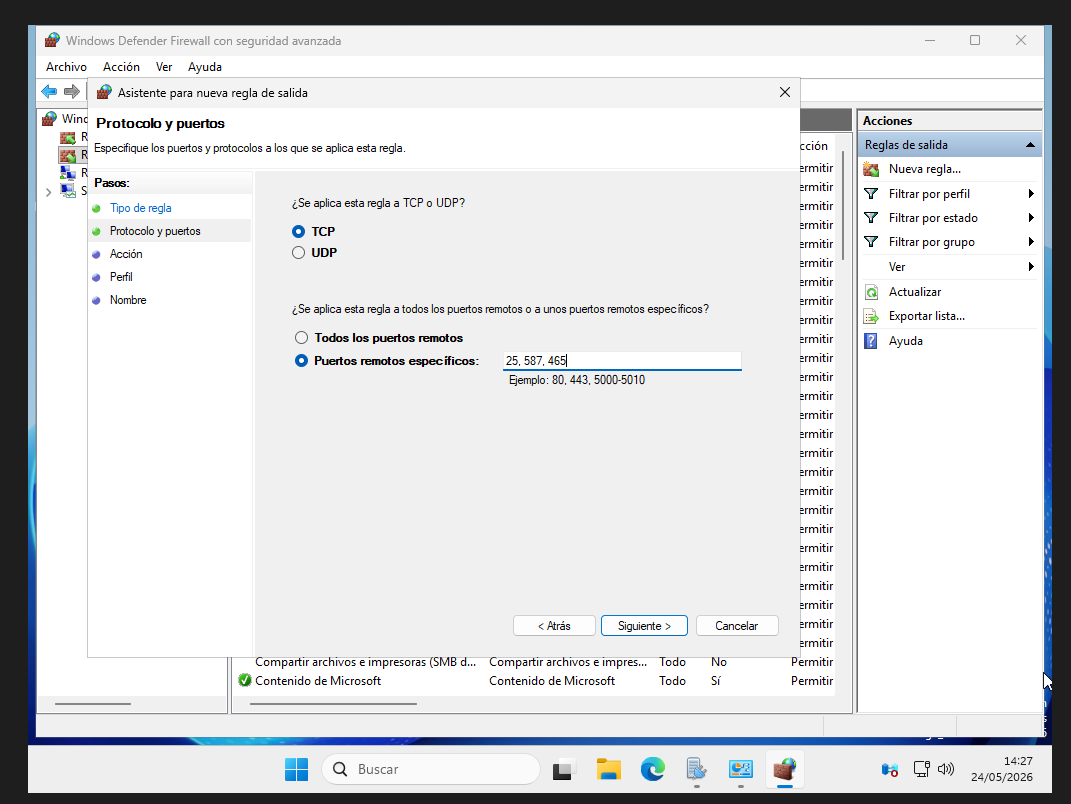The height and width of the screenshot is (804, 1071).
Task: Expand the Filtrar por grupo submenu arrow
Action: tap(1031, 242)
